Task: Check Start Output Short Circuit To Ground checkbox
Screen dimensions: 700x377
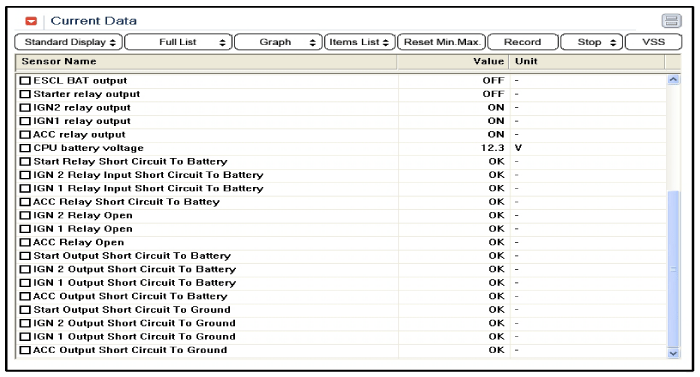Action: [25, 310]
